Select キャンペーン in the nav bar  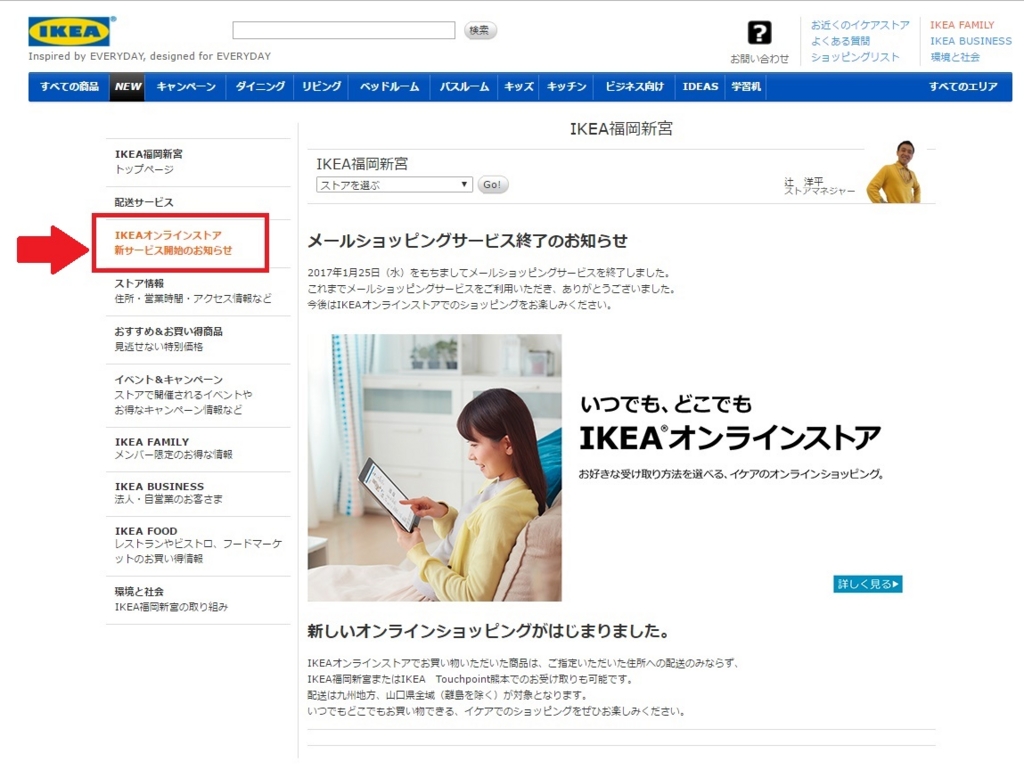(x=185, y=86)
